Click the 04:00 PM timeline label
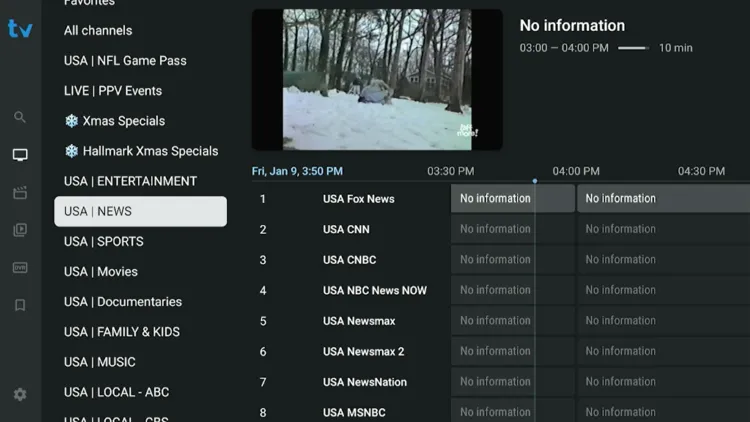Image resolution: width=750 pixels, height=422 pixels. (576, 171)
